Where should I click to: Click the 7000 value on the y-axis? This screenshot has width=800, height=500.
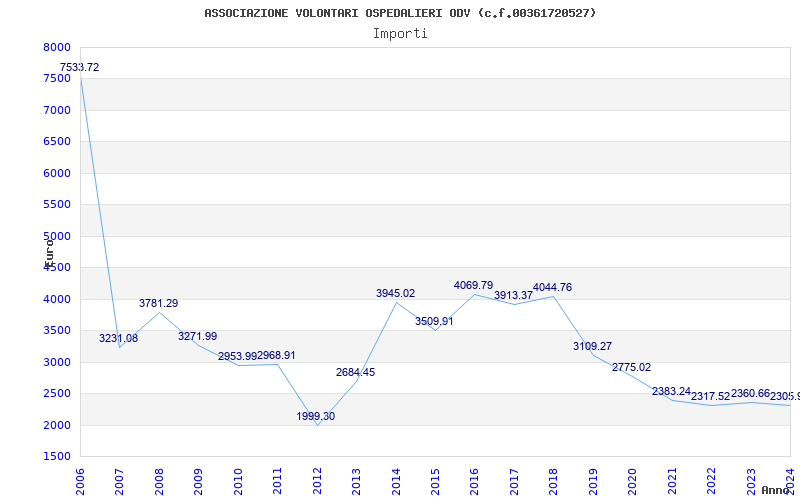coord(56,110)
